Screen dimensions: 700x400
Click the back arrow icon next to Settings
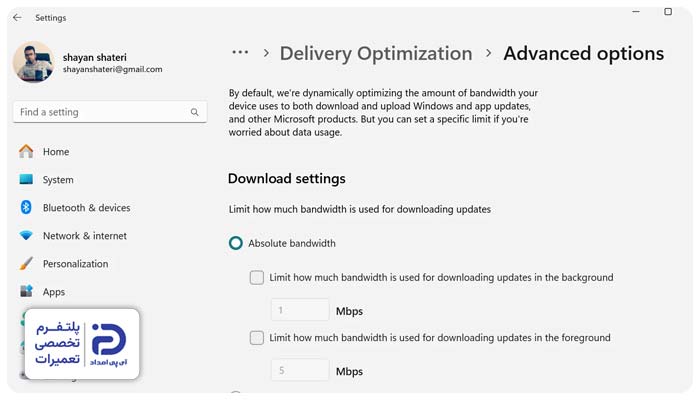coord(17,17)
